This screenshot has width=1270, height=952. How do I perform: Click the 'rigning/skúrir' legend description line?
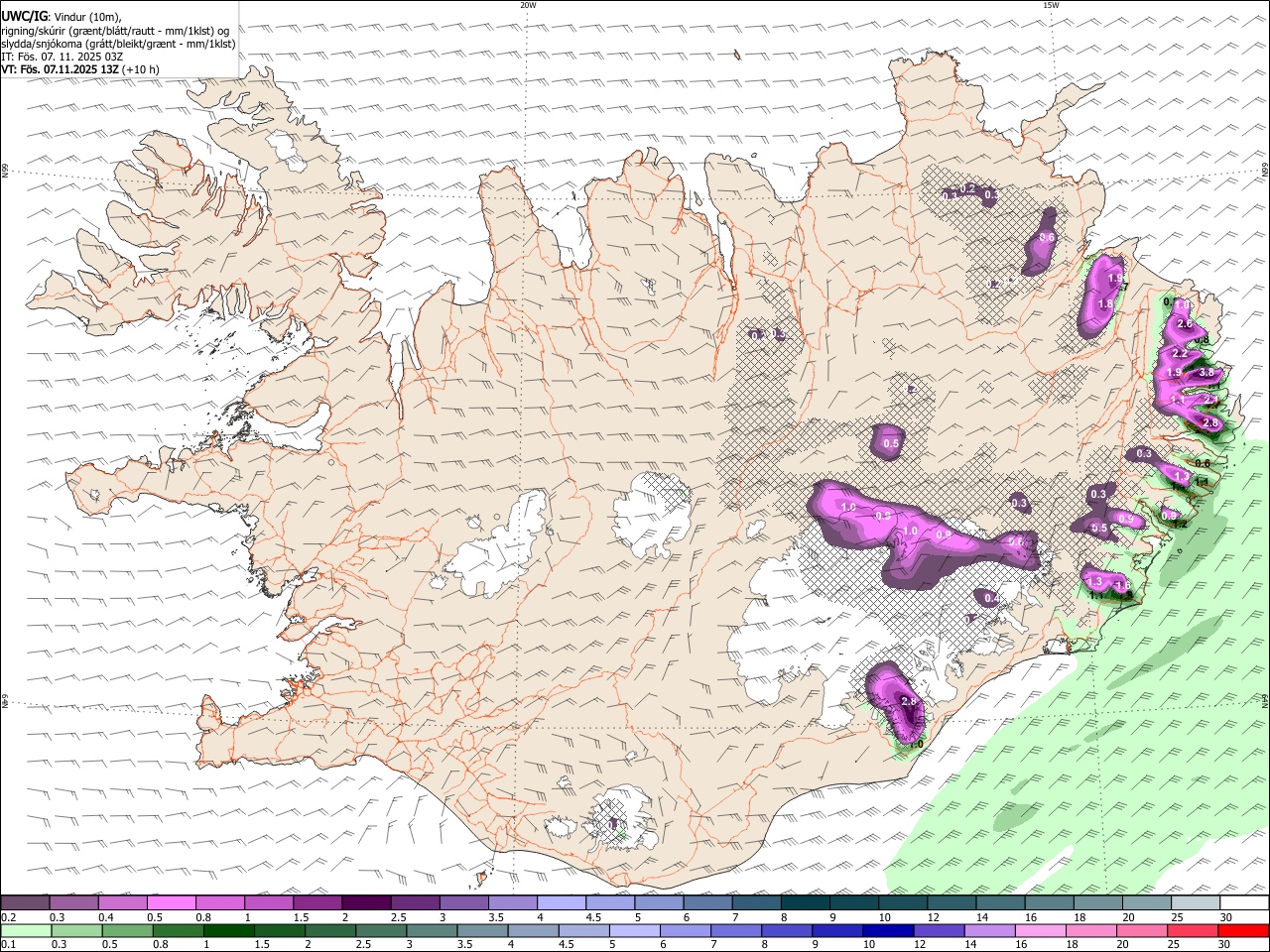[x=117, y=30]
